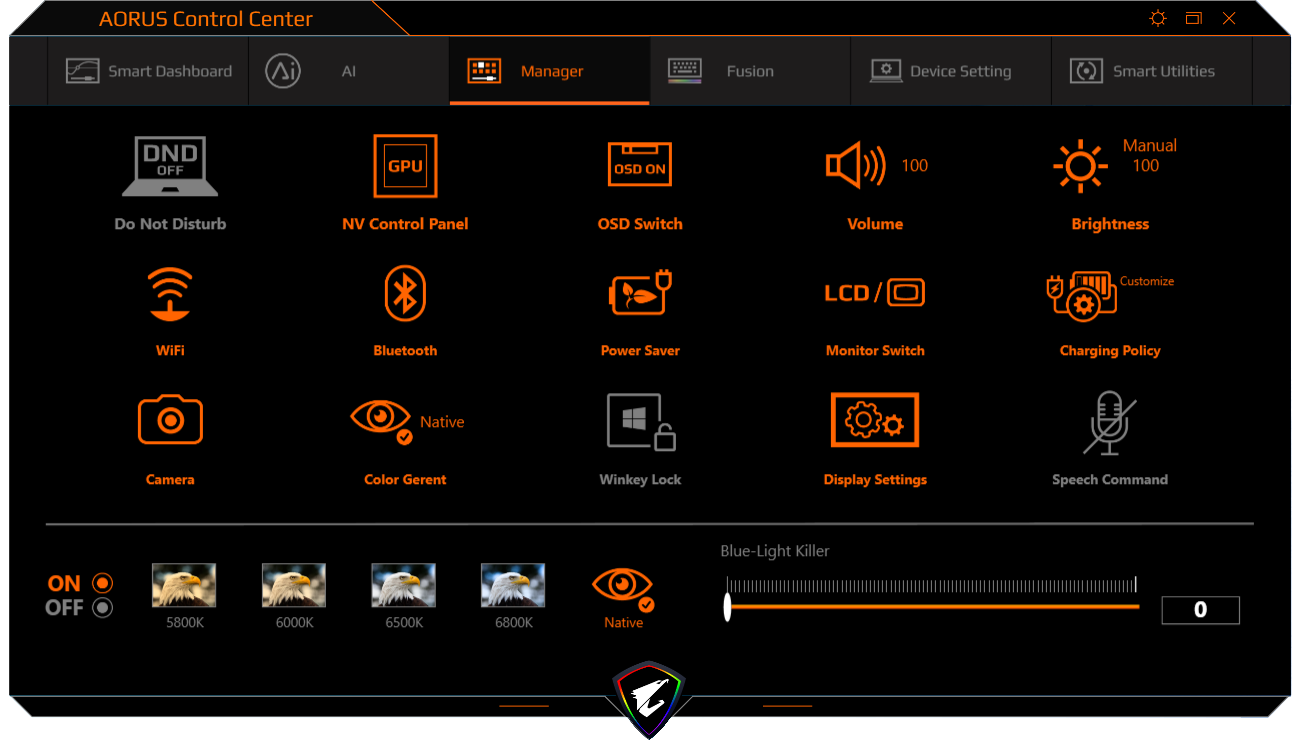Toggle the Bluetooth icon
Screen dimensions: 1300x740
(x=405, y=294)
